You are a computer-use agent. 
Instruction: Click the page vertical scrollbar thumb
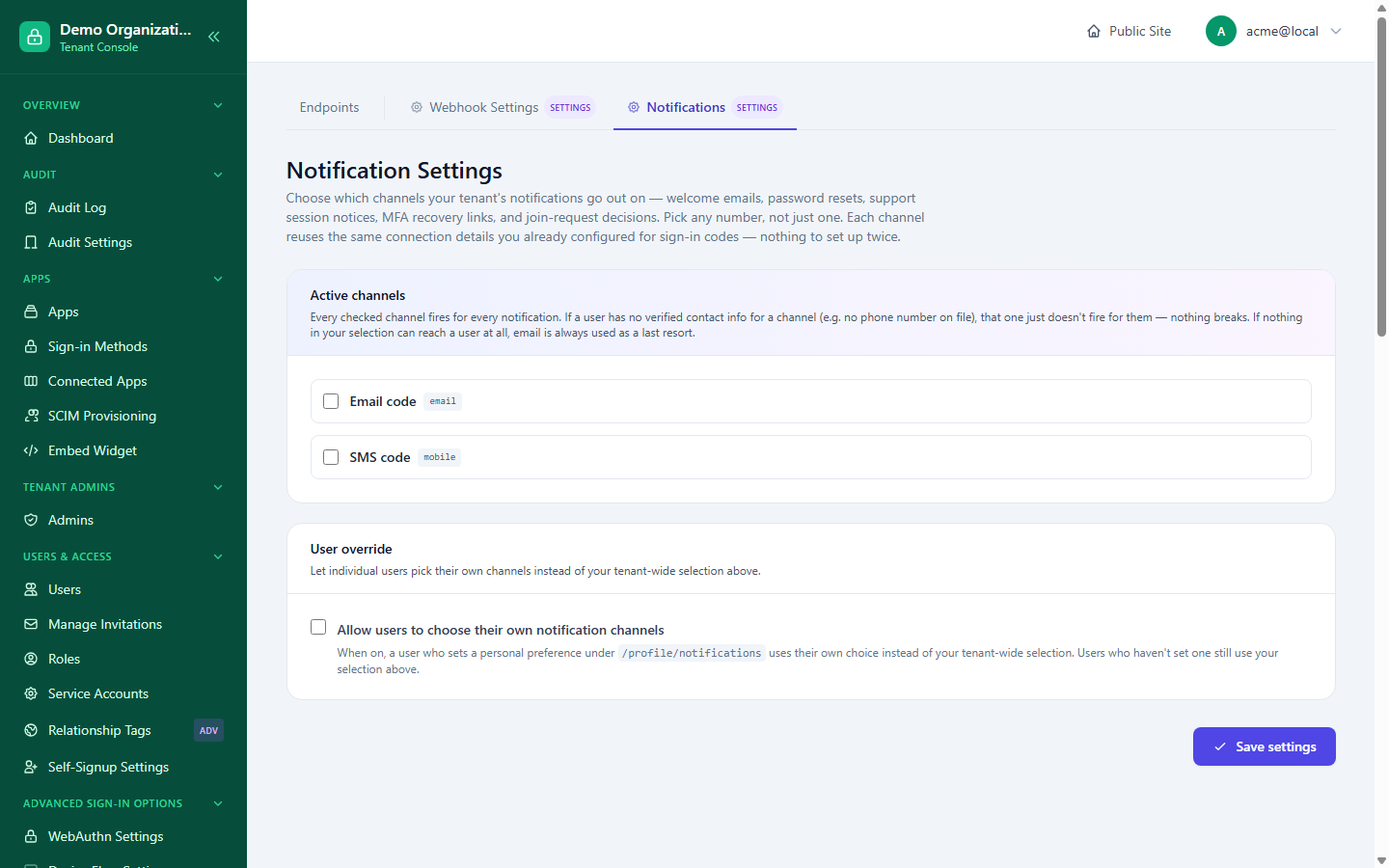[1381, 177]
